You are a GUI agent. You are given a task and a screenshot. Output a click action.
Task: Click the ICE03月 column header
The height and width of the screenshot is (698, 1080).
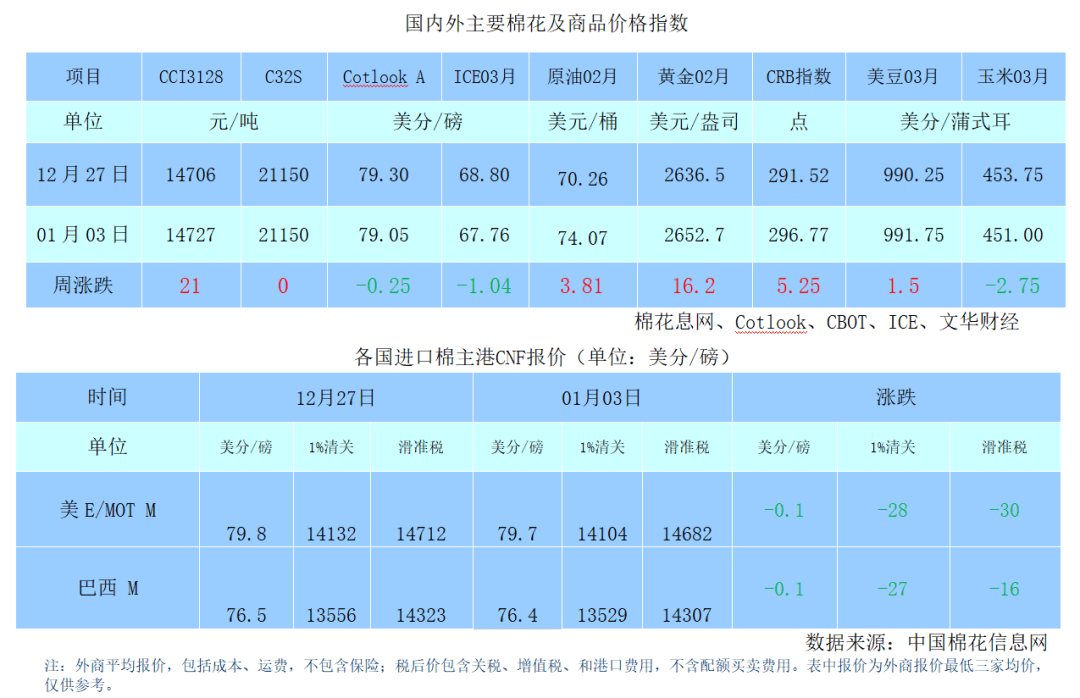coord(486,75)
